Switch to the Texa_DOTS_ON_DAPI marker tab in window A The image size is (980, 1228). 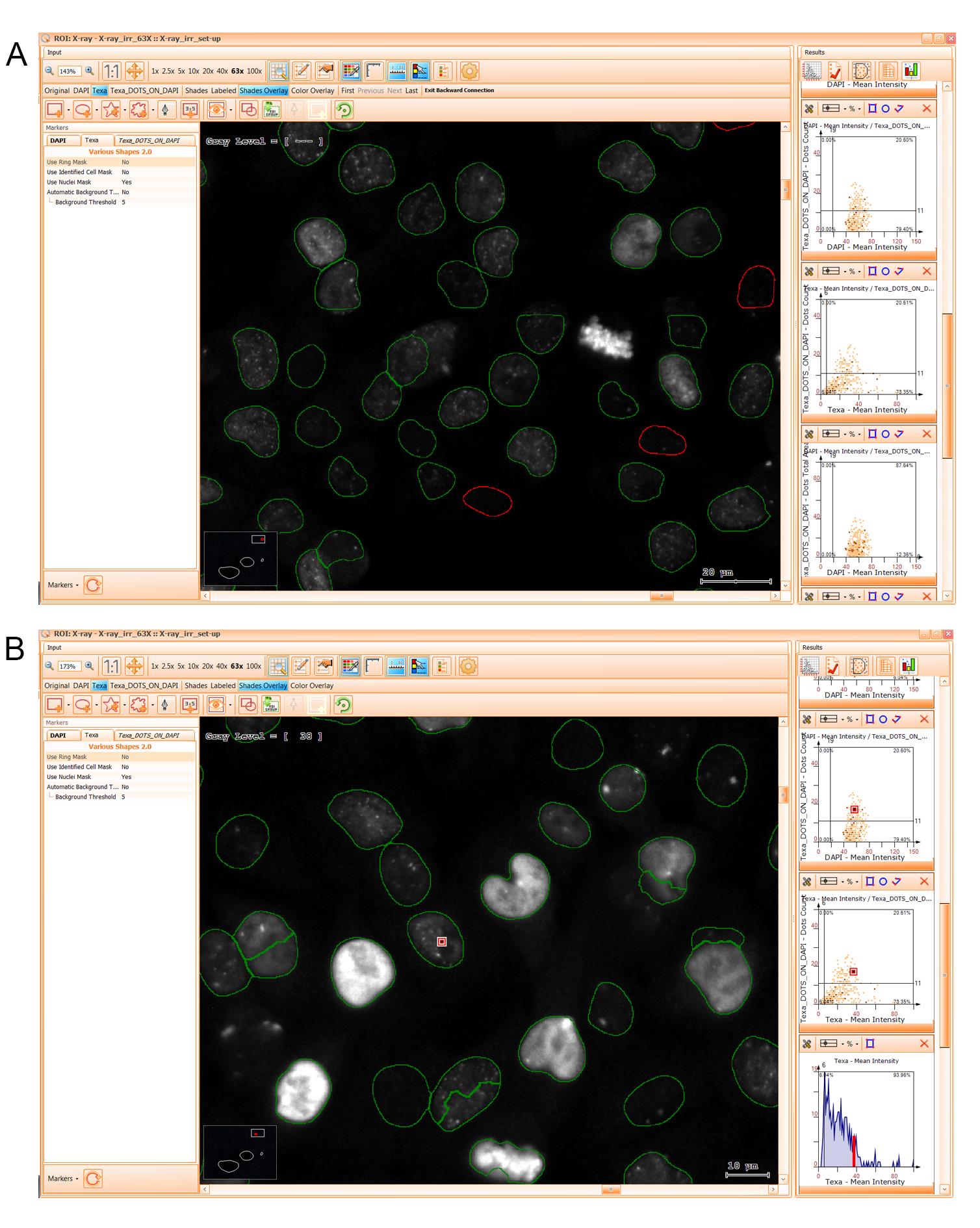(149, 140)
